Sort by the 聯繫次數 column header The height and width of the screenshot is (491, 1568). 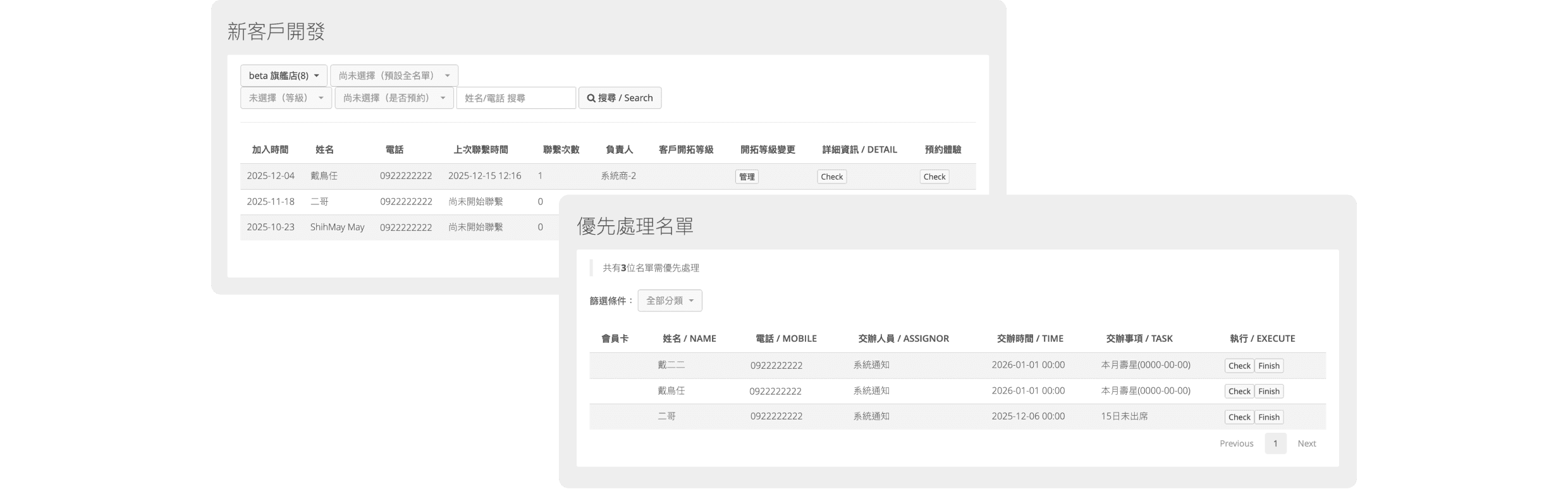(x=561, y=150)
